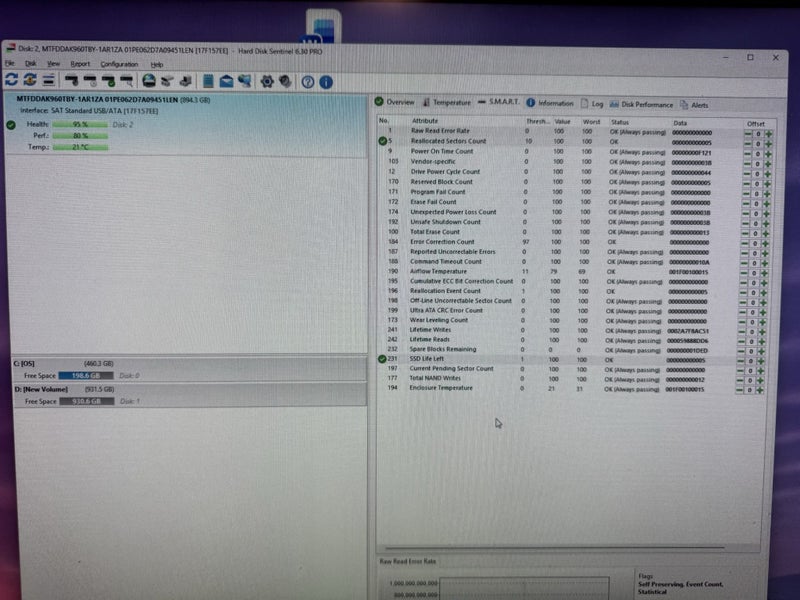Sort by the Status column header
800x600 pixels.
coord(619,122)
